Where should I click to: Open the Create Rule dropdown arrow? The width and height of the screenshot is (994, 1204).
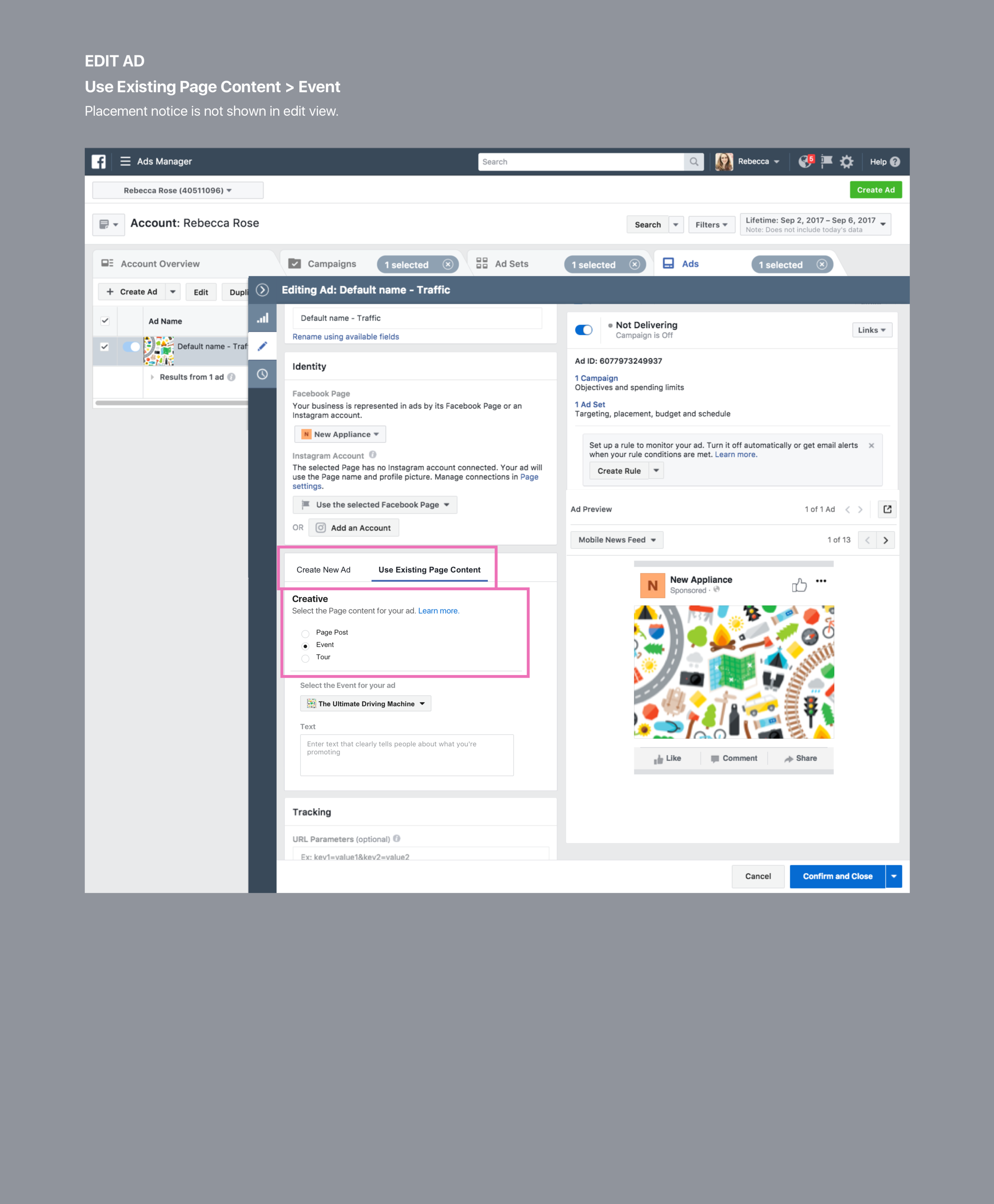coord(656,471)
